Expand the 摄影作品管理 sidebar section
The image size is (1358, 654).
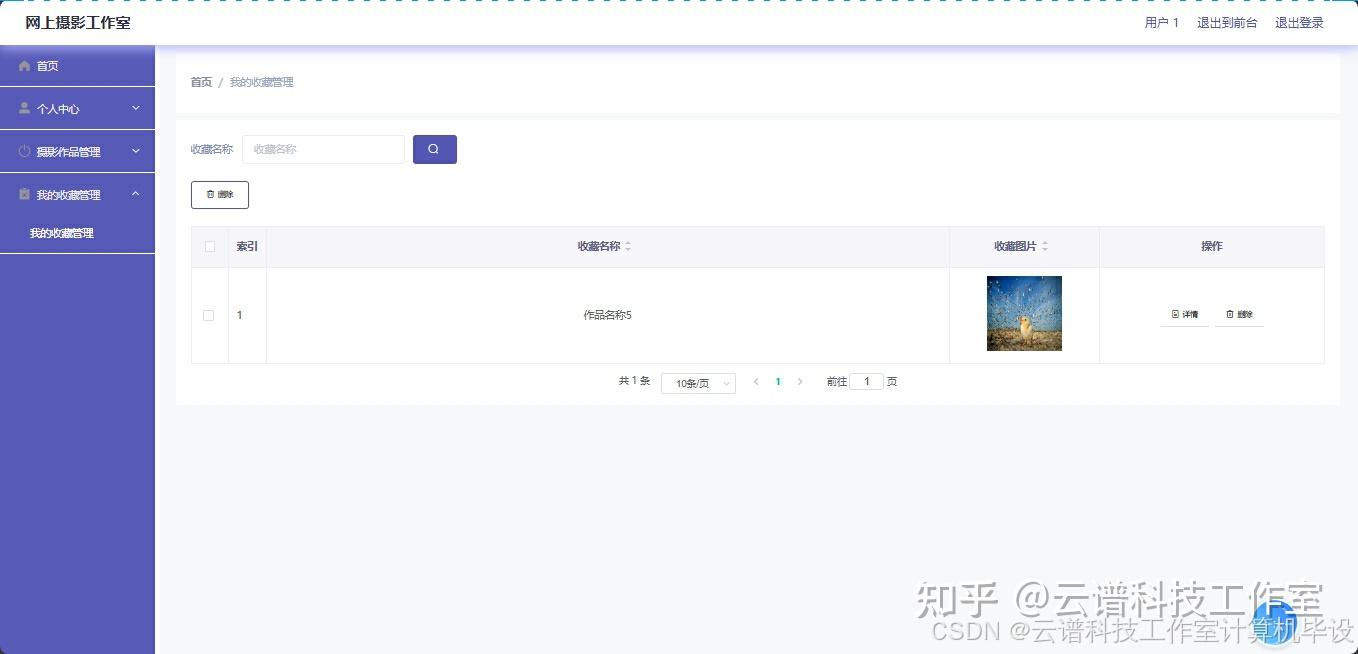[77, 151]
